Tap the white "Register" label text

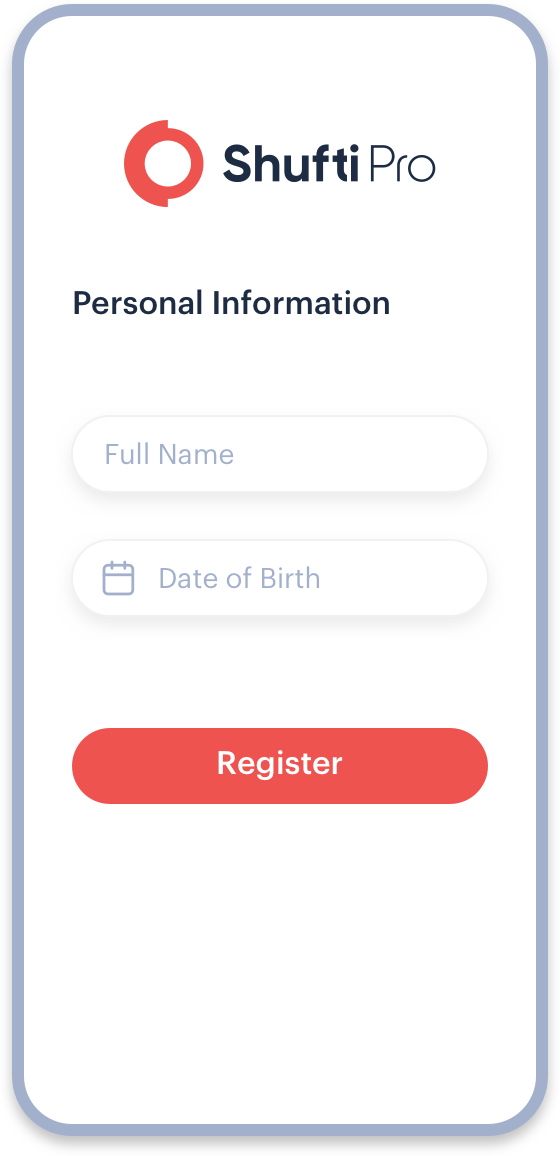[280, 764]
